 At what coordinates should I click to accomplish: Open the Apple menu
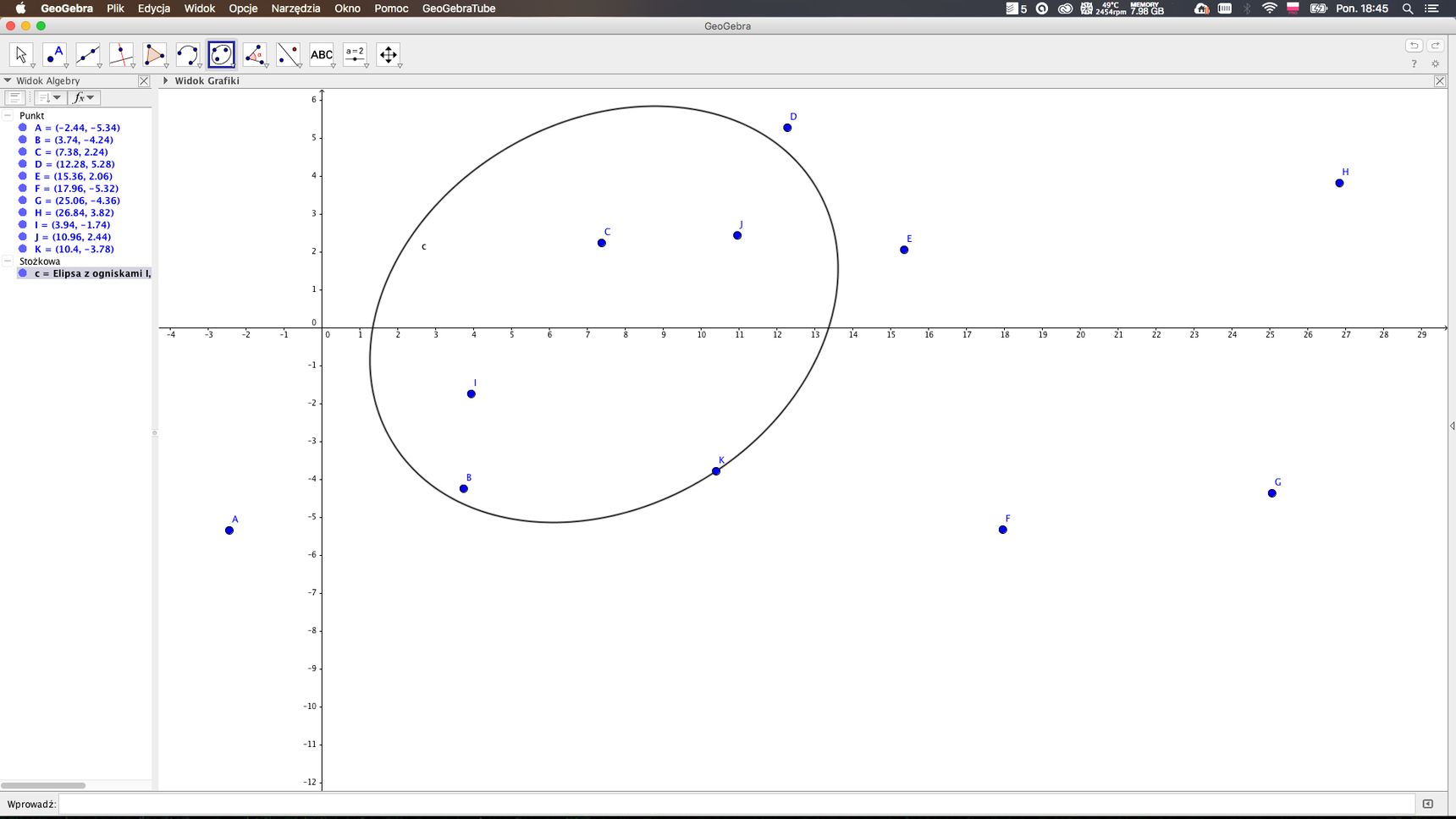coord(20,8)
